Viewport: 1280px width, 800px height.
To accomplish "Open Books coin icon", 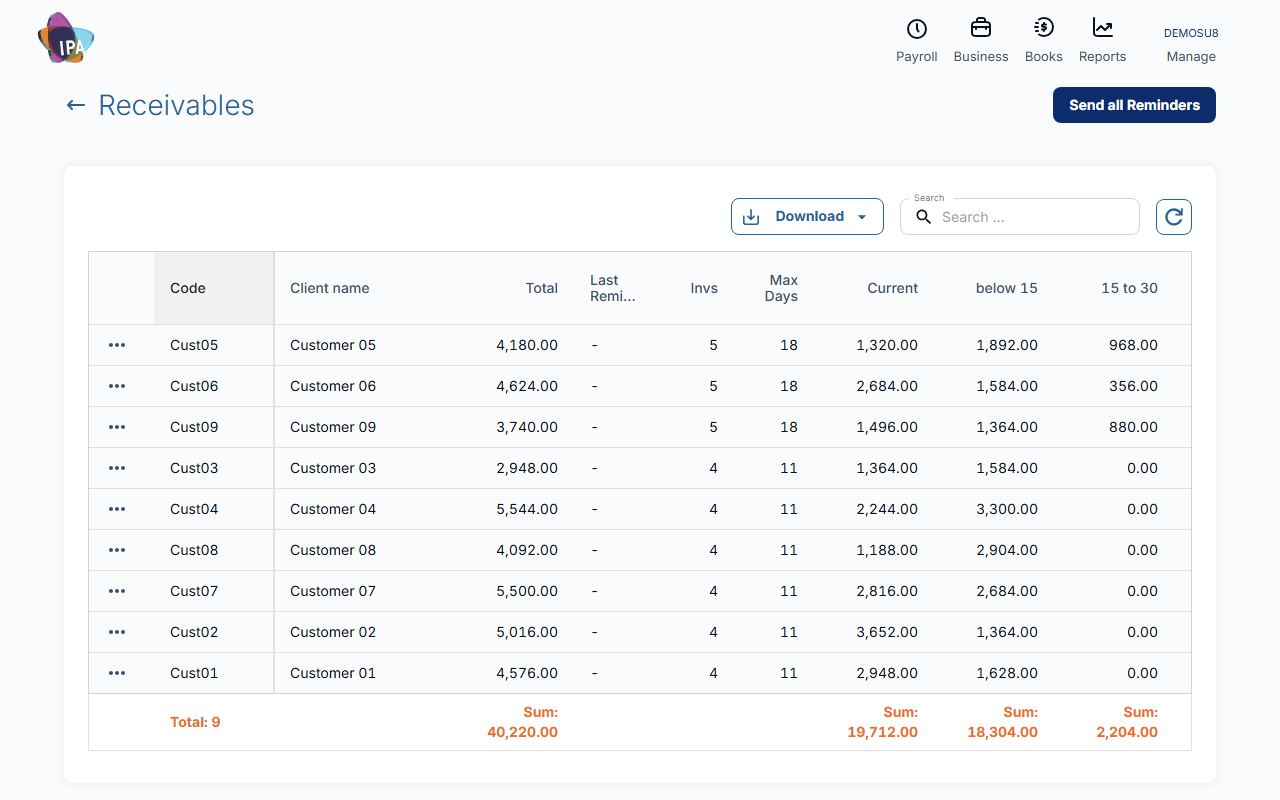I will point(1044,28).
